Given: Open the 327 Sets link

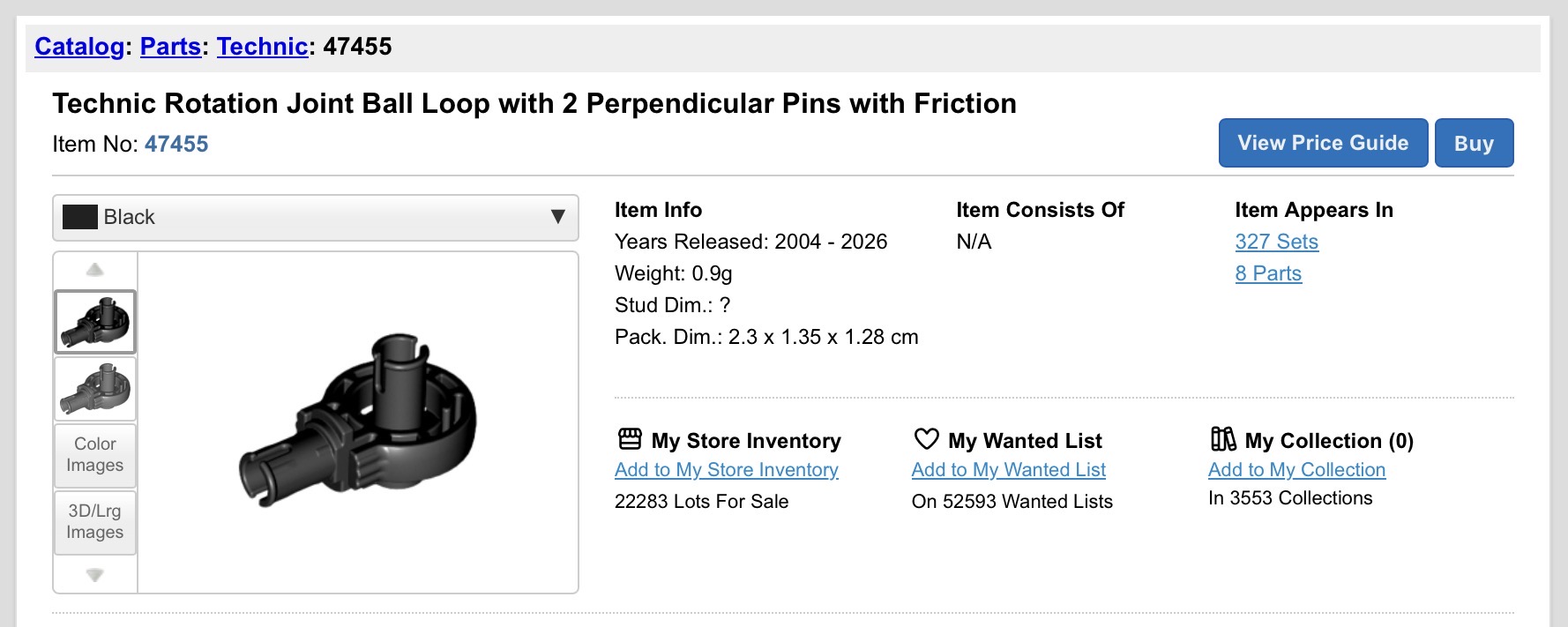Looking at the screenshot, I should (1276, 242).
